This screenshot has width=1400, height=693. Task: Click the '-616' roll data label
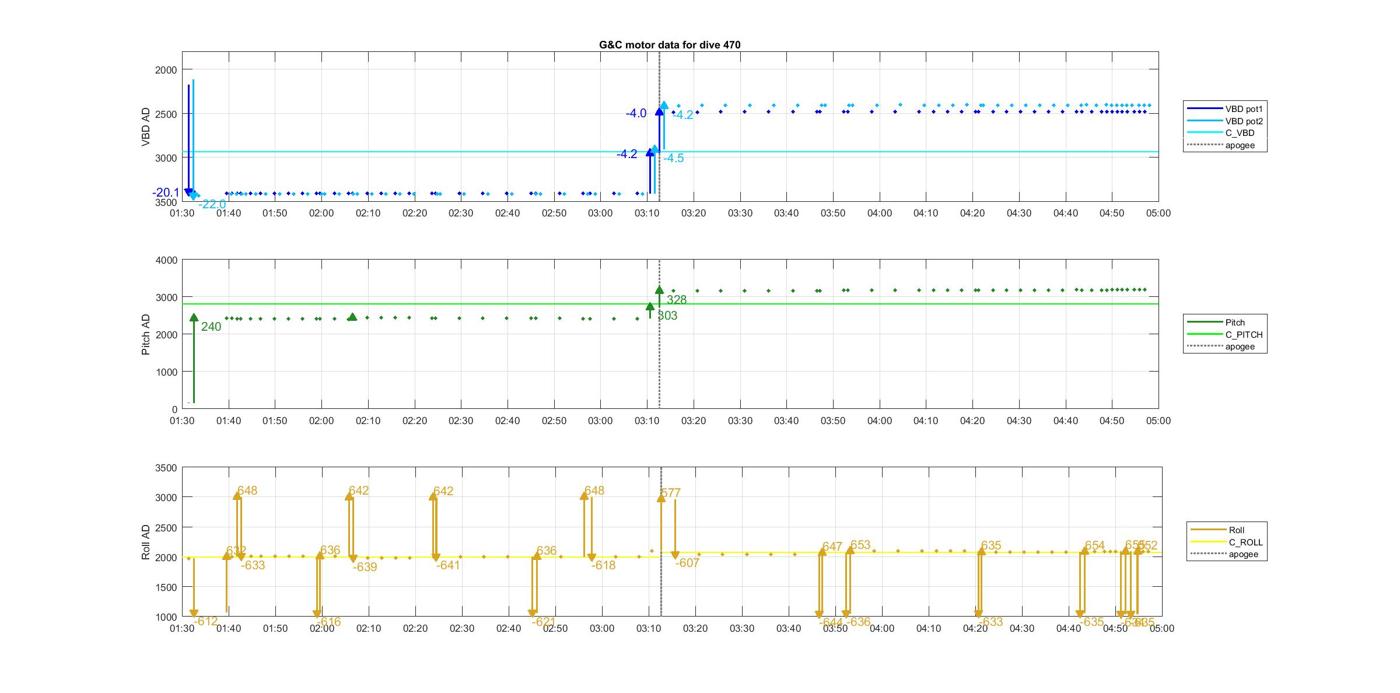coord(328,622)
